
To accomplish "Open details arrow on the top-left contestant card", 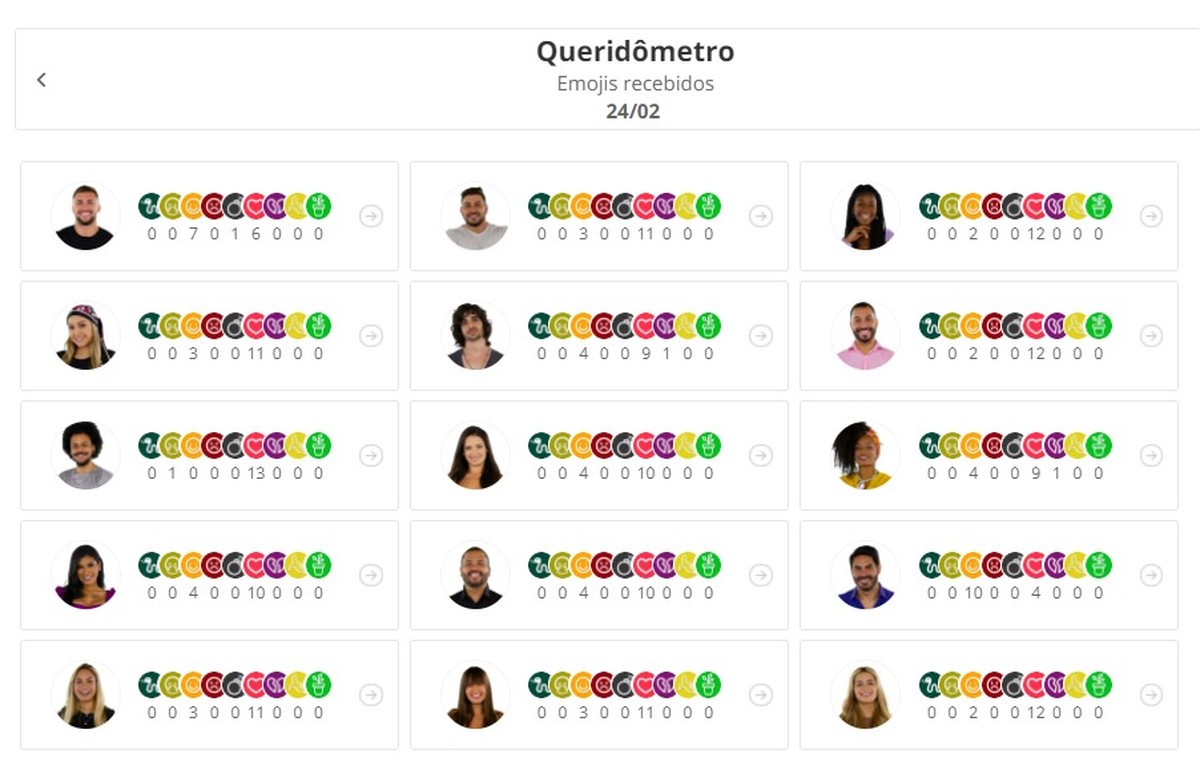I will (372, 216).
